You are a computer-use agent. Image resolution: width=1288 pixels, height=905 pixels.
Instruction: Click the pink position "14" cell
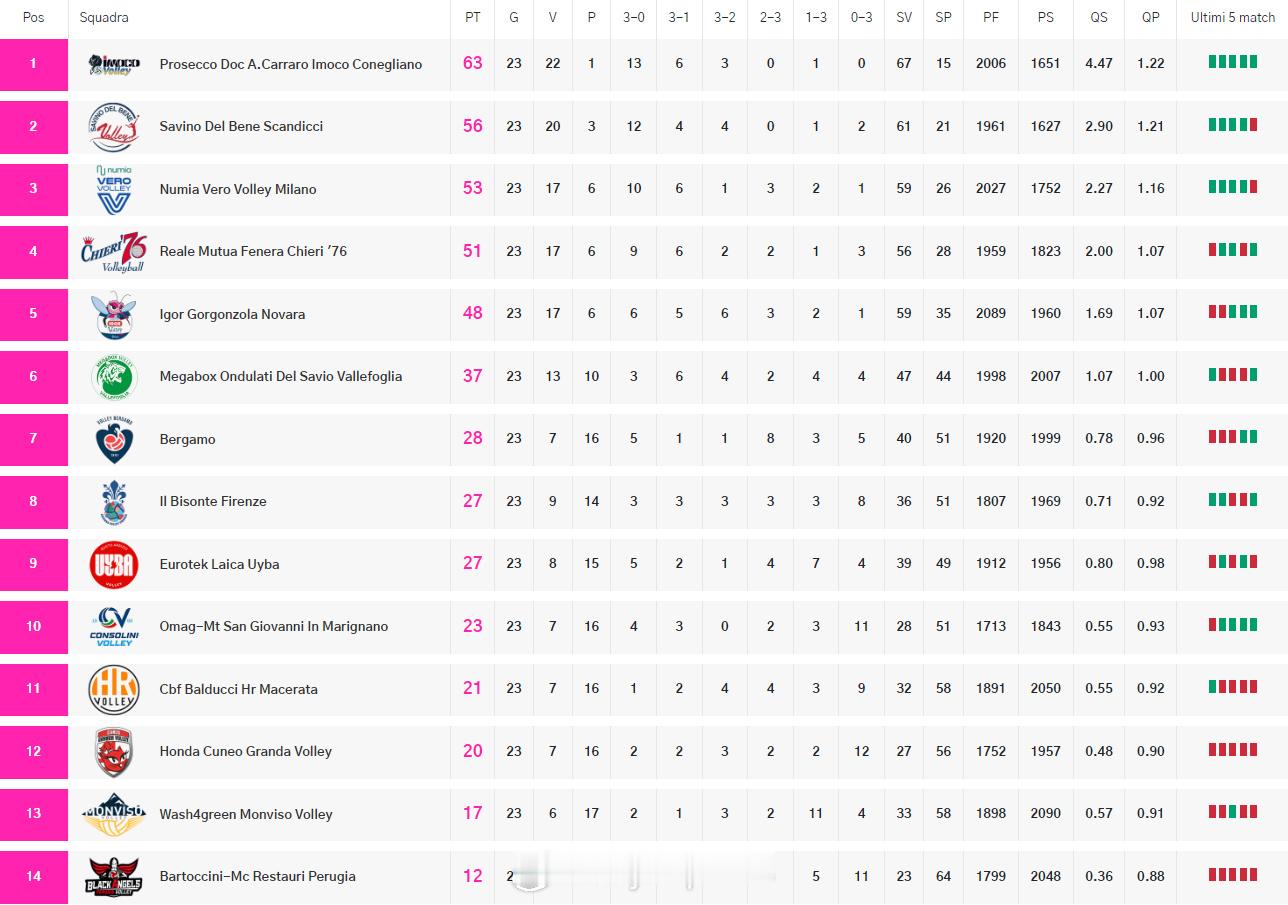pyautogui.click(x=34, y=876)
